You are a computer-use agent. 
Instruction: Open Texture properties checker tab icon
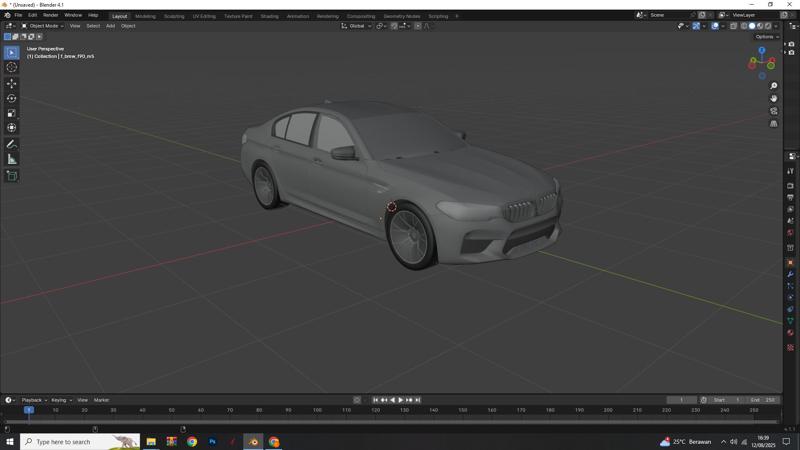coord(790,347)
